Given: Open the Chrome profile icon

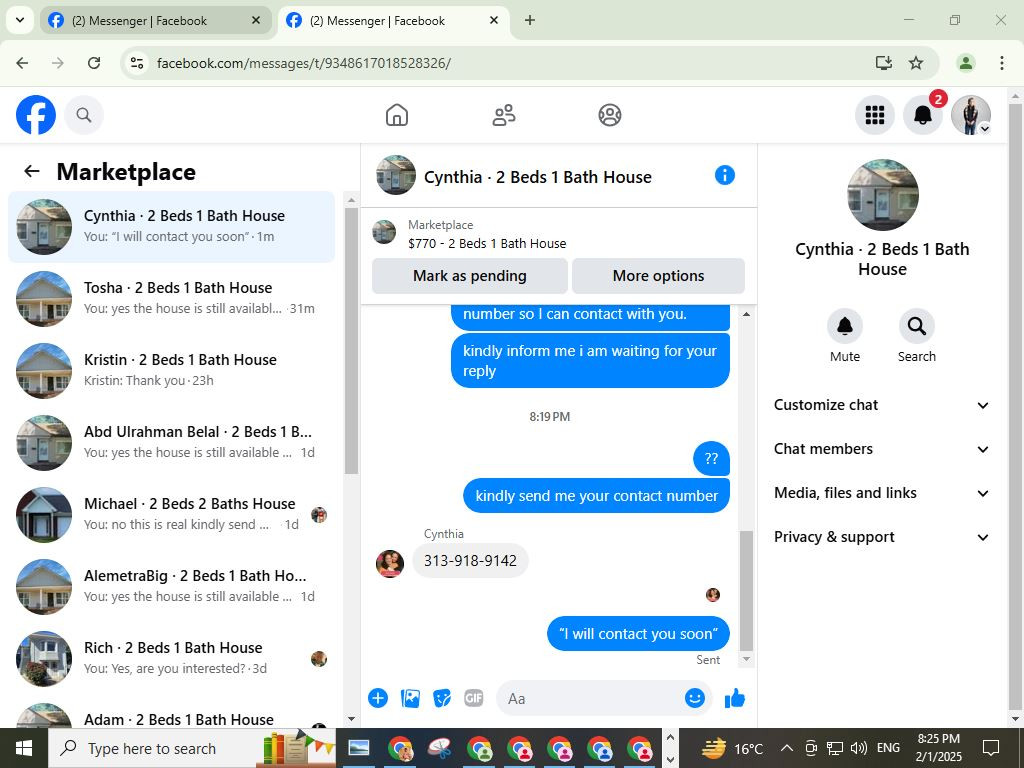Looking at the screenshot, I should (x=965, y=63).
